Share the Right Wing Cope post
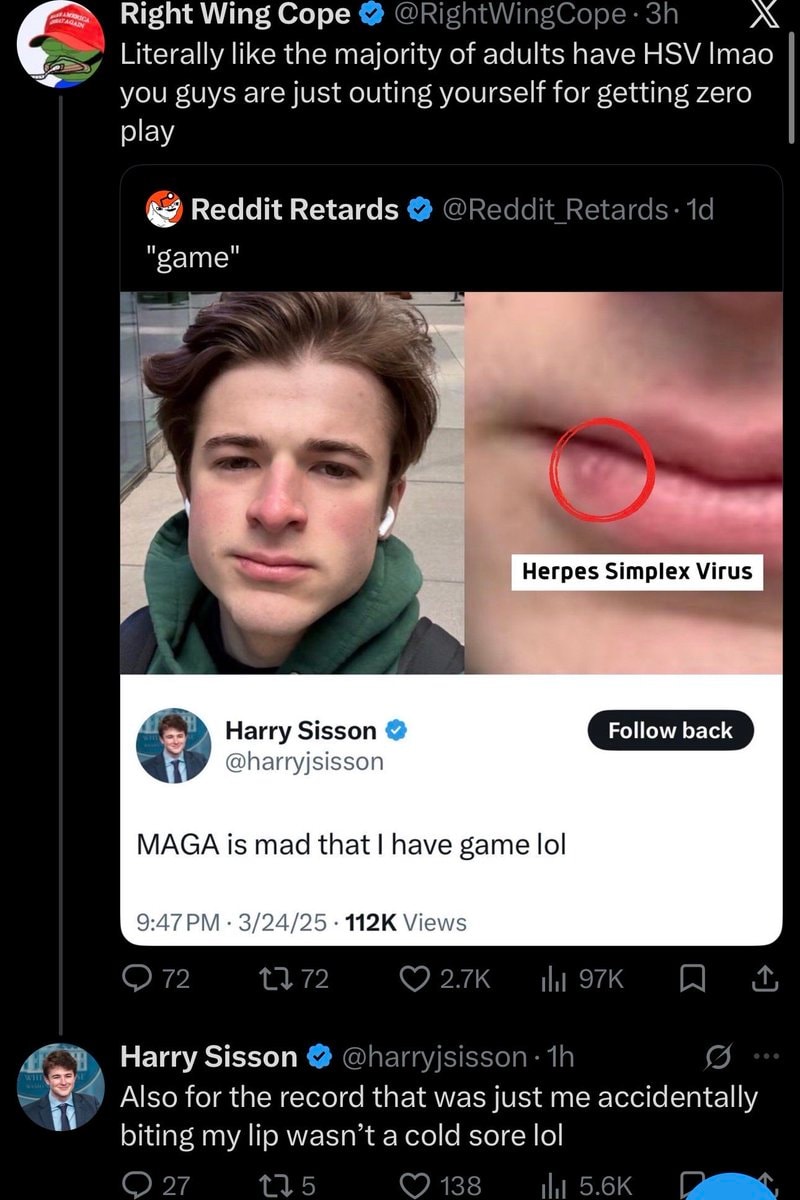800x1200 pixels. pos(765,980)
